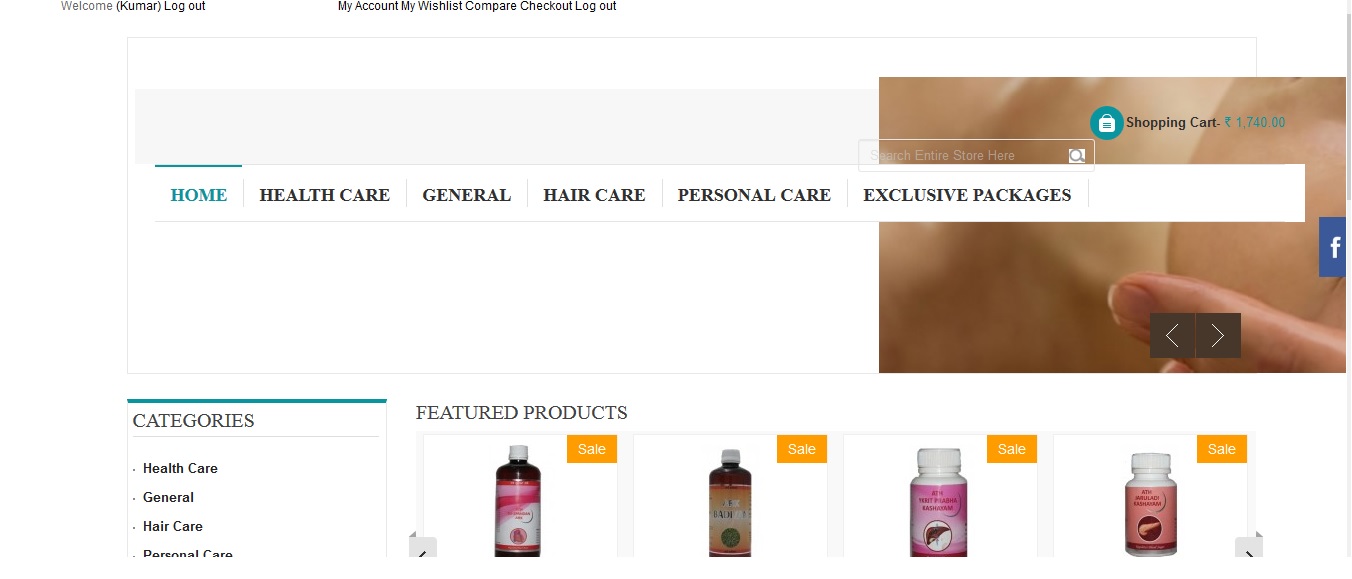Viewport: 1352px width, 579px height.
Task: Open the HEALTH CARE menu
Action: [325, 195]
